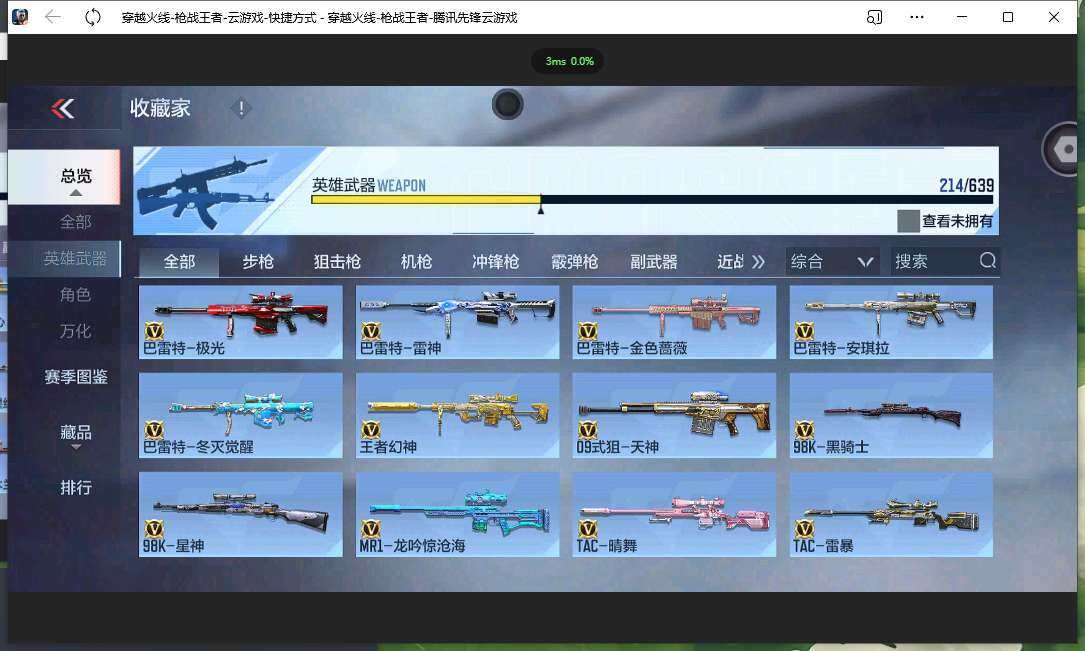This screenshot has width=1085, height=651.
Task: Open the TAC-雷暴 weapon card
Action: point(891,514)
